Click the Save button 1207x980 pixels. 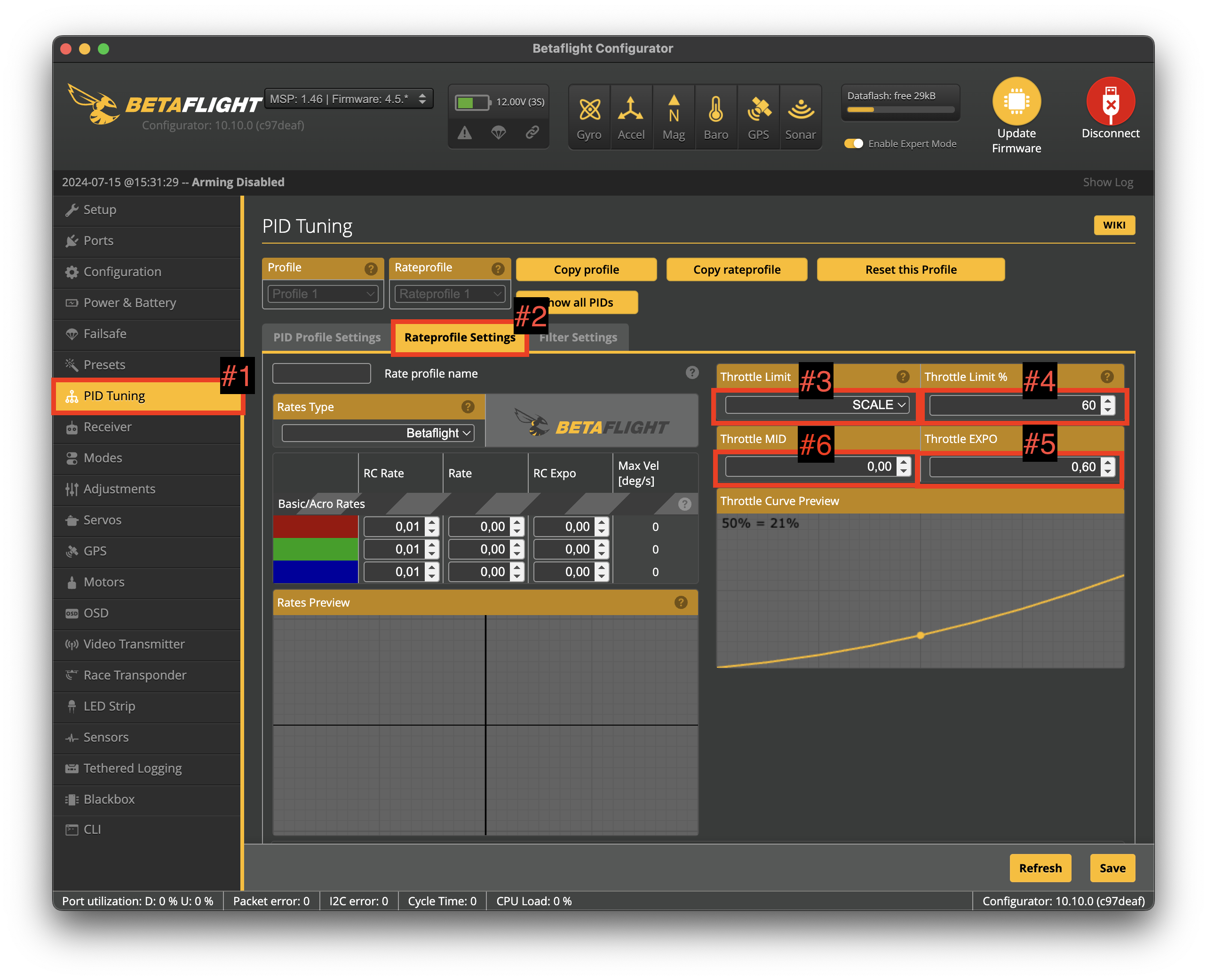point(1112,868)
